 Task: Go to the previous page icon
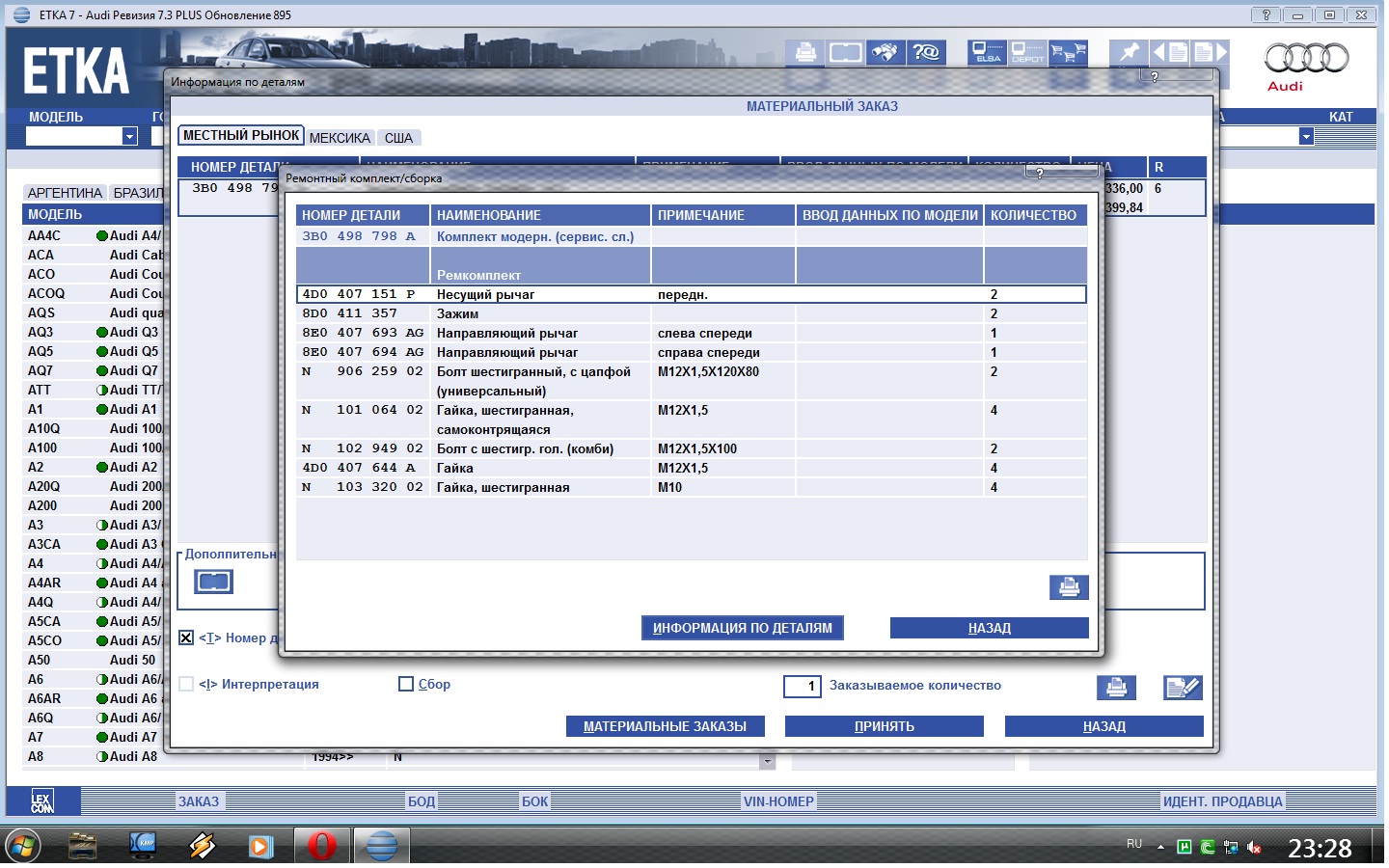point(1169,52)
